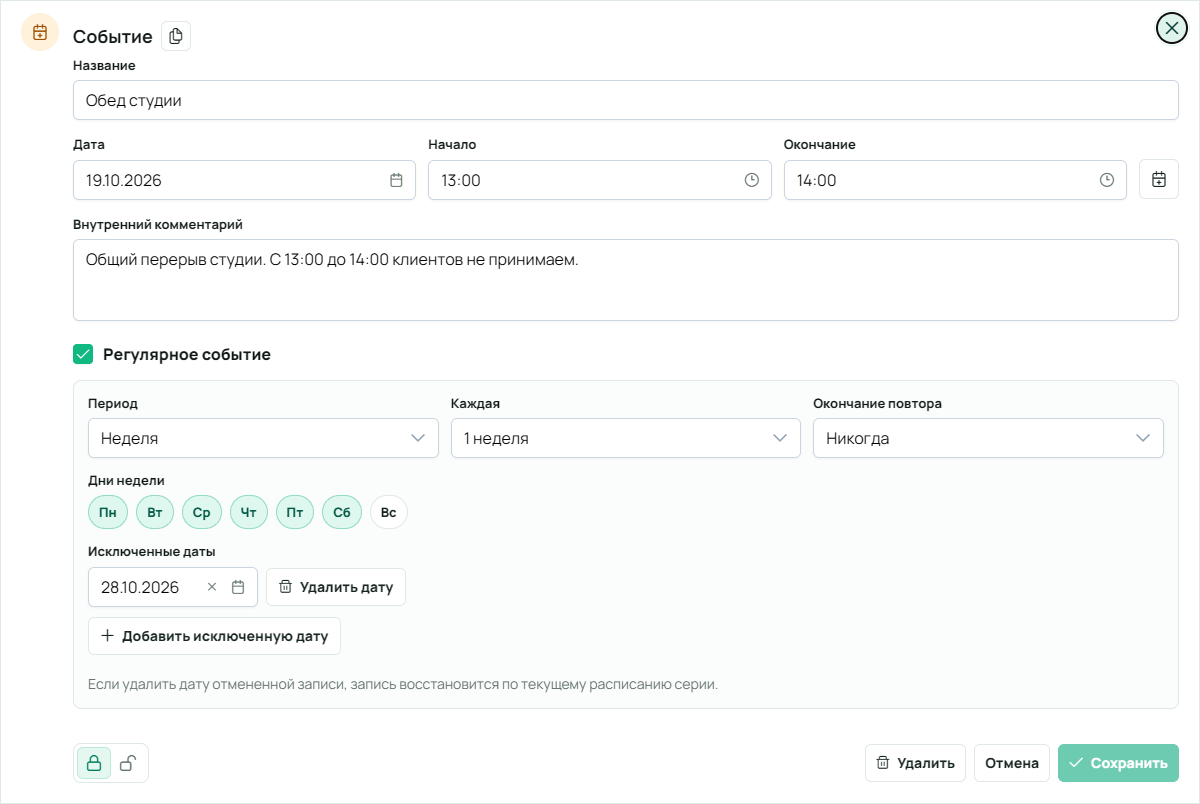This screenshot has width=1200, height=804.
Task: Clear excluded date 28.10.2026 with x icon
Action: pyautogui.click(x=212, y=587)
